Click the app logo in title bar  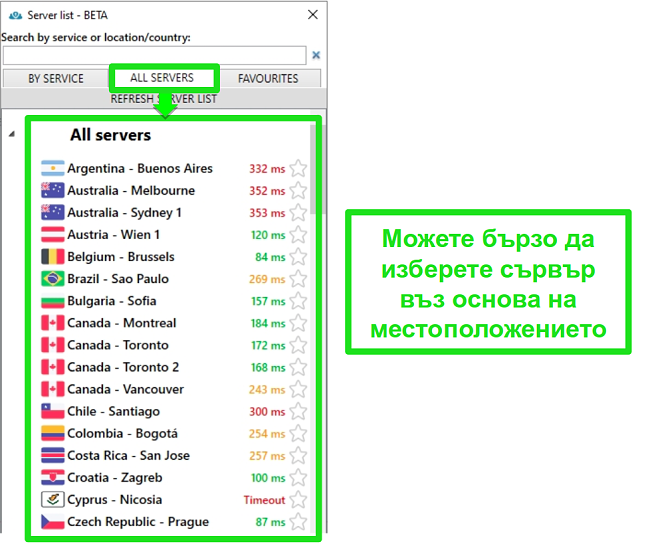[x=15, y=15]
